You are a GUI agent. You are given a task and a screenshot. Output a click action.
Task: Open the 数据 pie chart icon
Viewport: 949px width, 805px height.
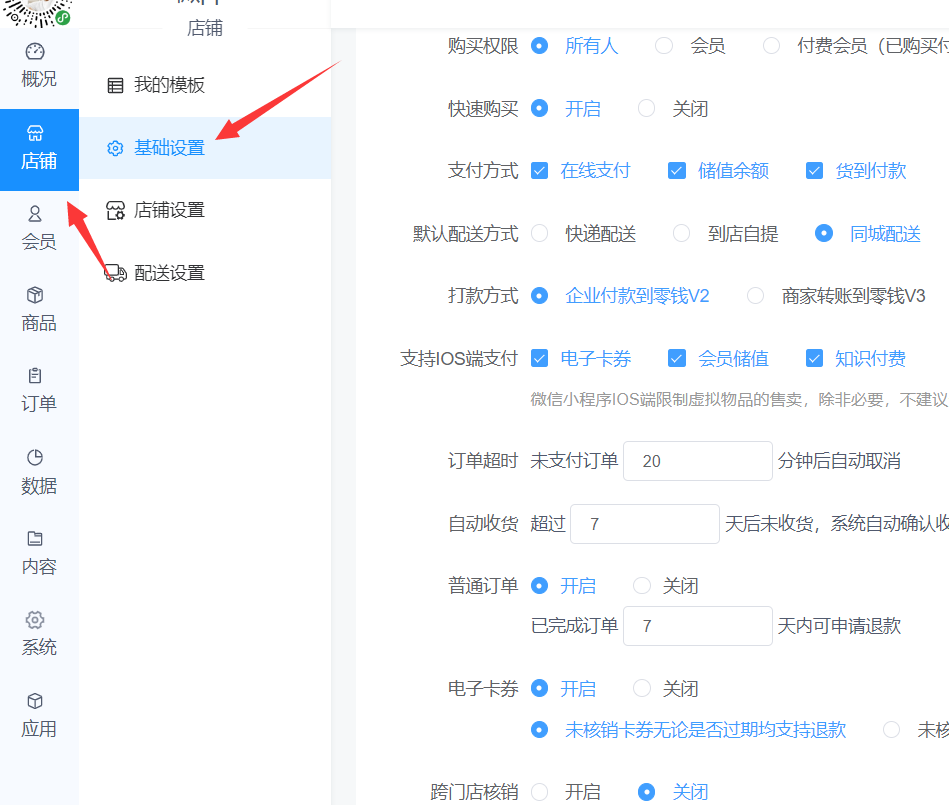pyautogui.click(x=35, y=458)
